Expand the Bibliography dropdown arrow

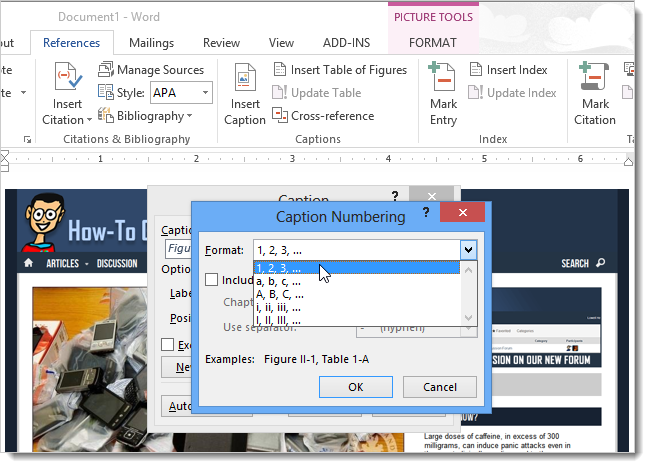189,116
